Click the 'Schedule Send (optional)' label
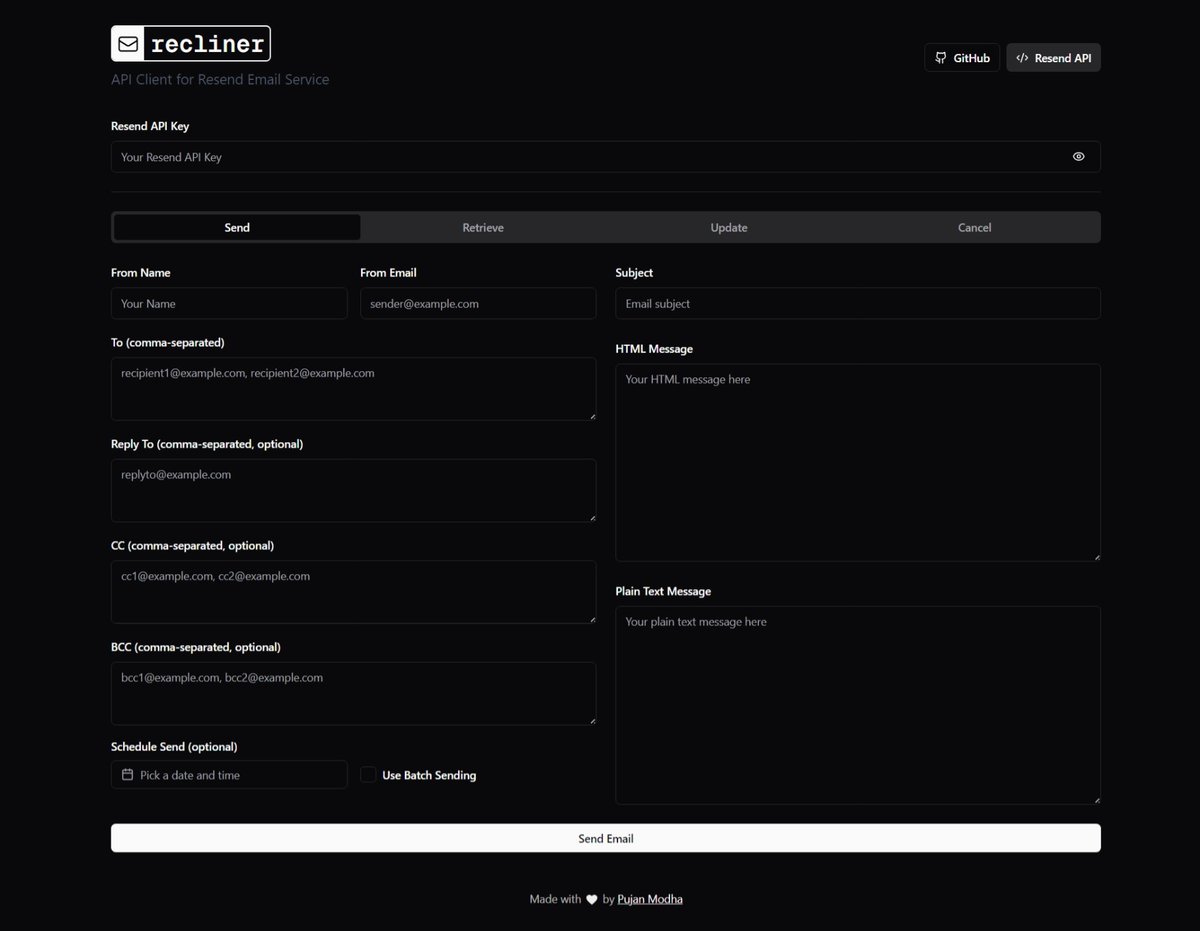The width and height of the screenshot is (1200, 931). (174, 747)
